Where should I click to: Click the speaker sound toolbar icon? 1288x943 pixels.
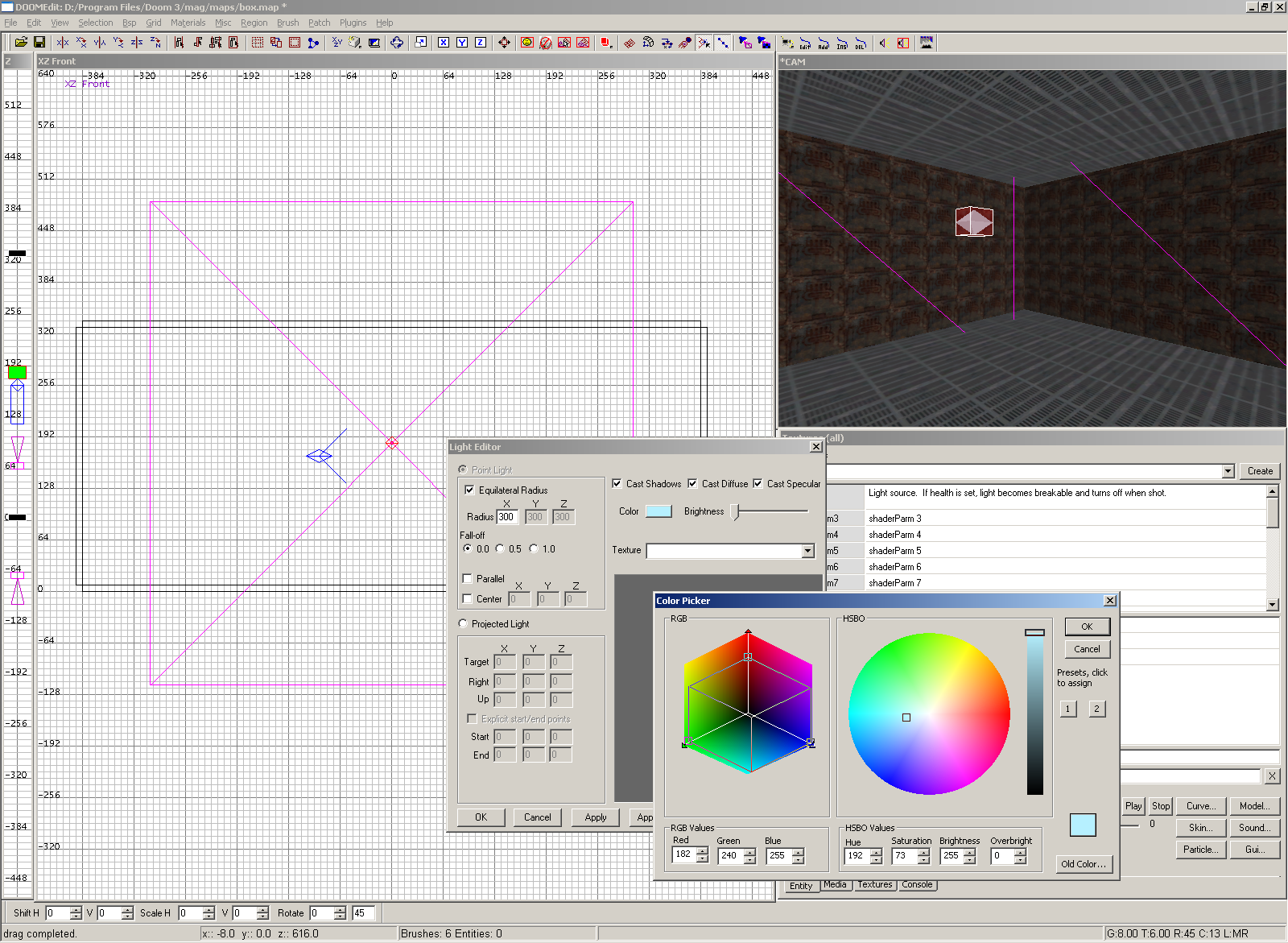[x=883, y=43]
